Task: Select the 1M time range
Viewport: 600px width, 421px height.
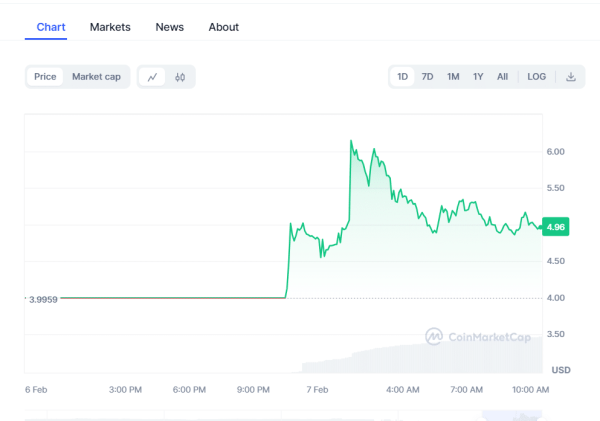Action: tap(453, 77)
